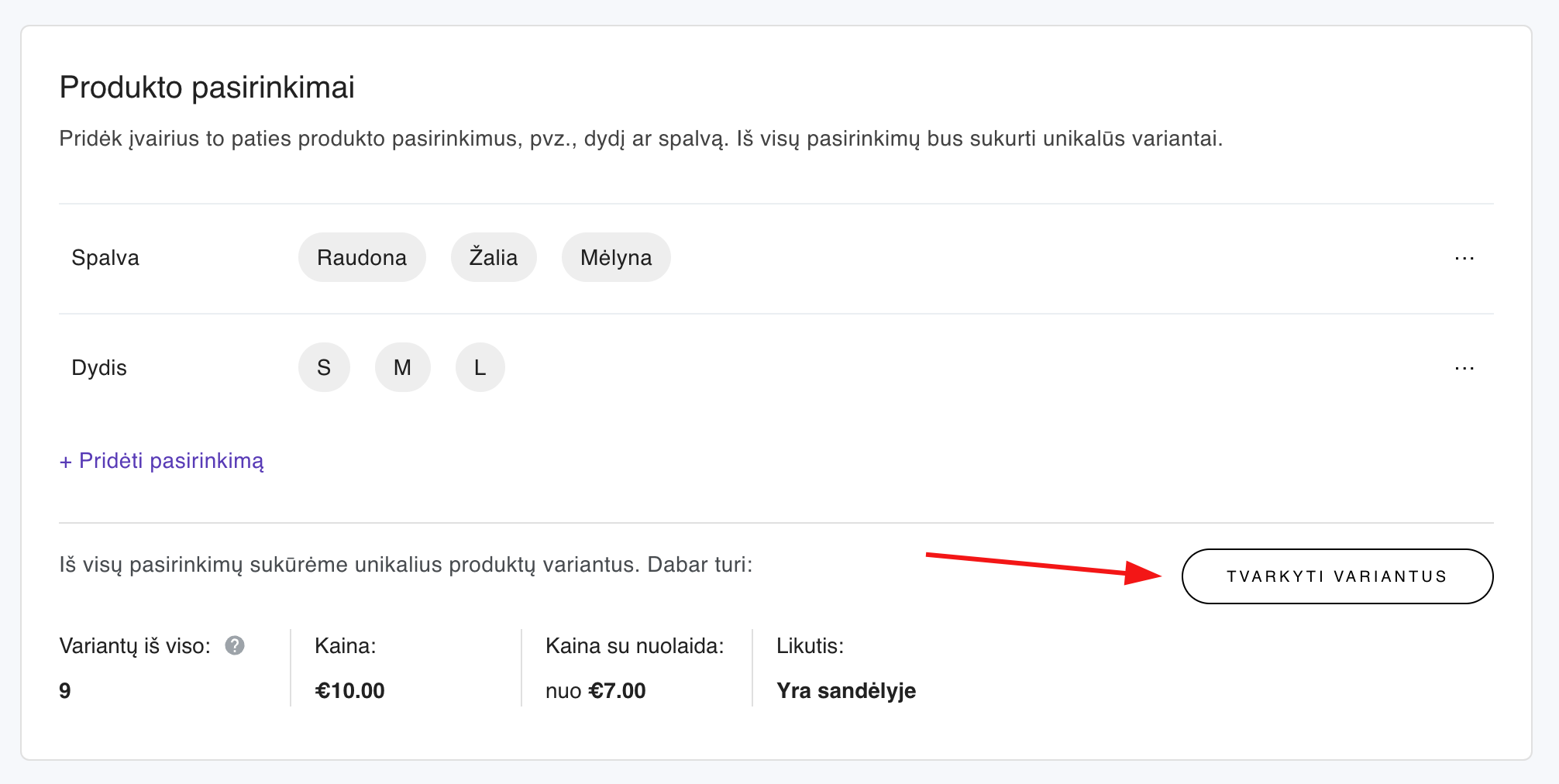The height and width of the screenshot is (784, 1559).
Task: Select the Raudona color chip
Action: (362, 258)
